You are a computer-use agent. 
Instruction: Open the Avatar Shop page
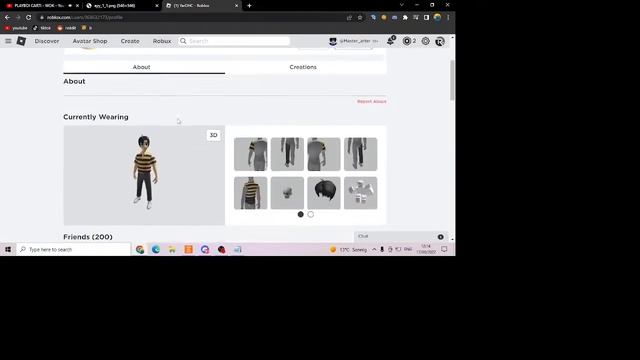(90, 41)
